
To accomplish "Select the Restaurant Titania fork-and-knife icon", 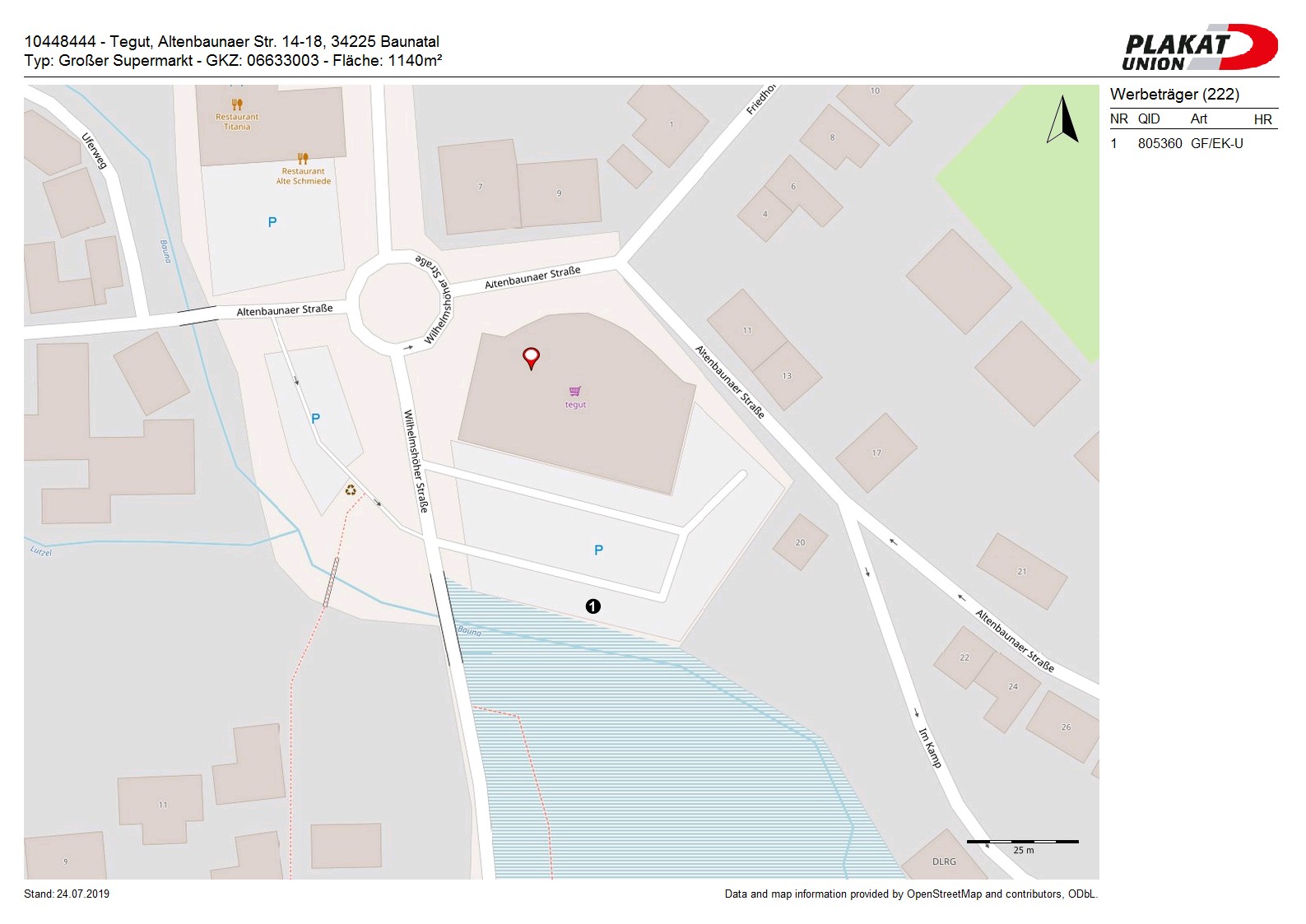I will tap(237, 104).
